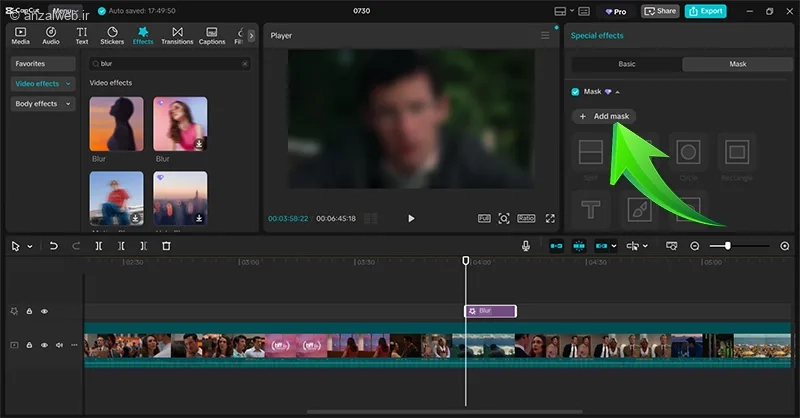Delete the selected clip with the trash icon
Screen dimensions: 800x418
click(166, 246)
